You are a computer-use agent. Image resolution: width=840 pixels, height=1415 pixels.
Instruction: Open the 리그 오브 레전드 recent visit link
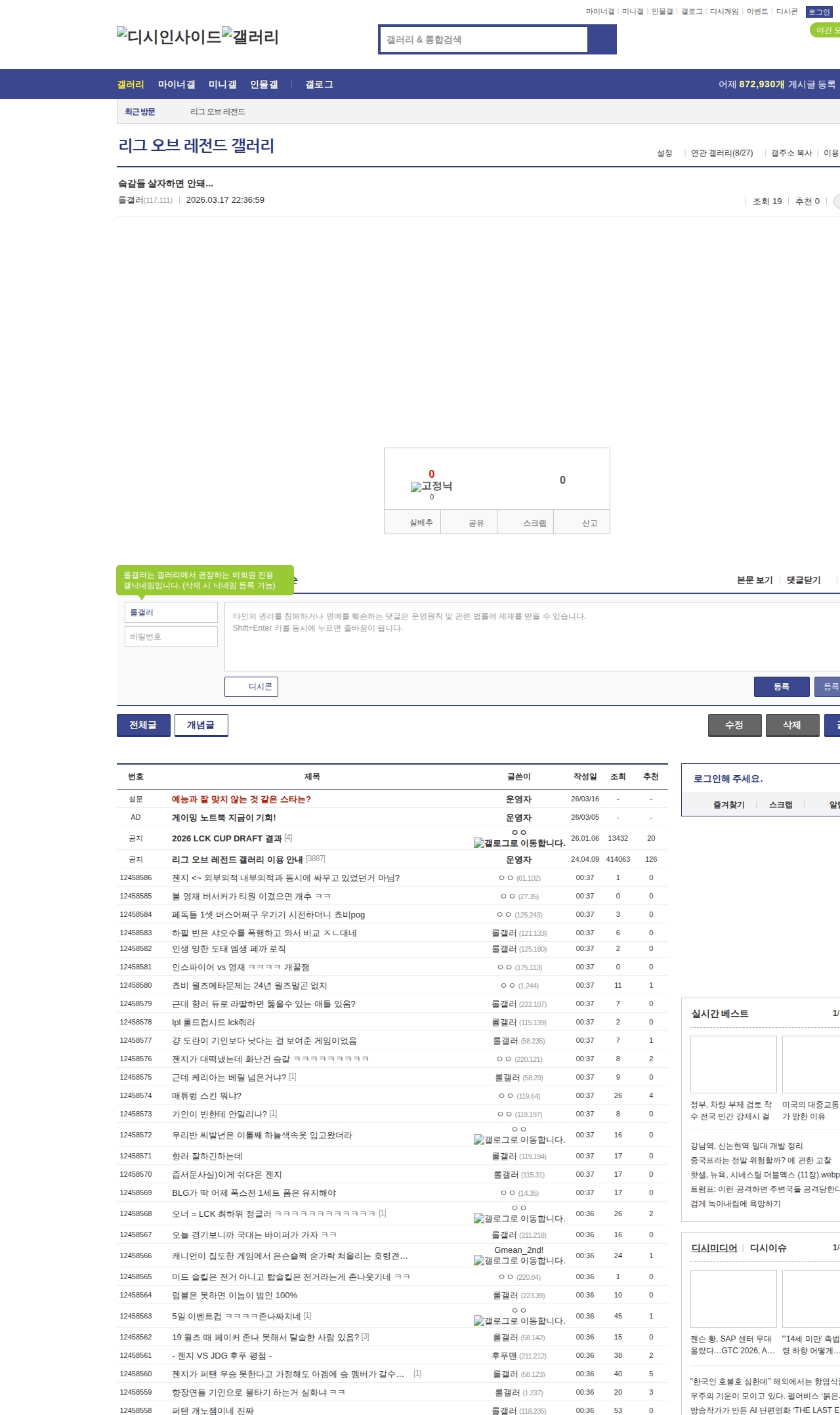click(x=218, y=112)
